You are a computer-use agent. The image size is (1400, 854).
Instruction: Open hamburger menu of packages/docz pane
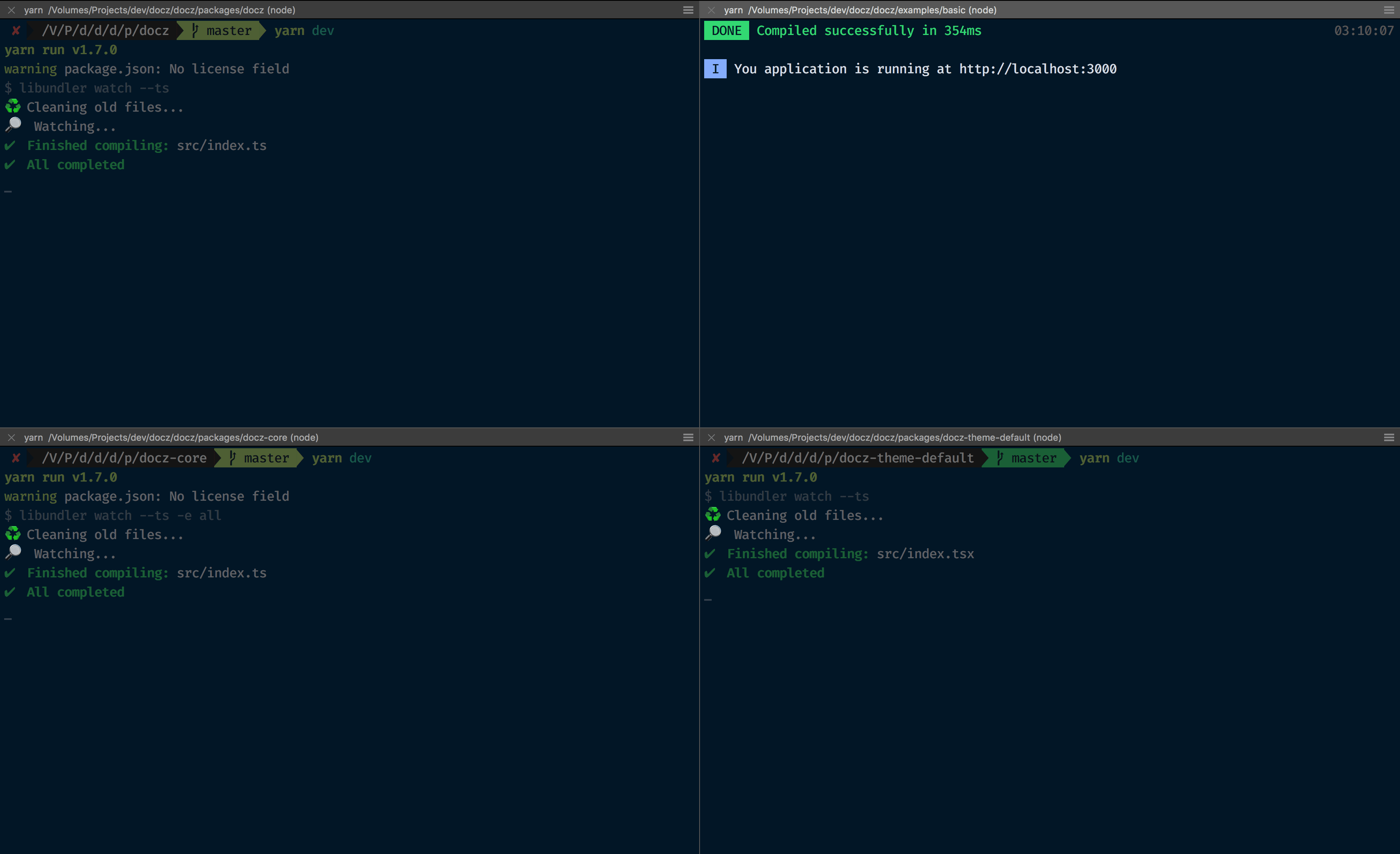688,10
